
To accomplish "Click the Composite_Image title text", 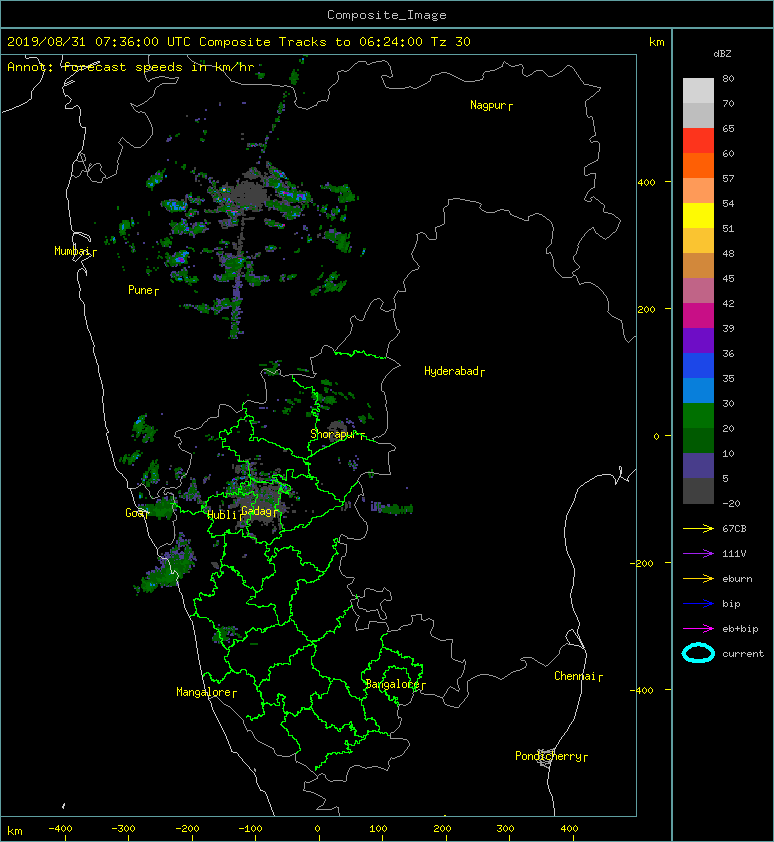I will (x=387, y=15).
